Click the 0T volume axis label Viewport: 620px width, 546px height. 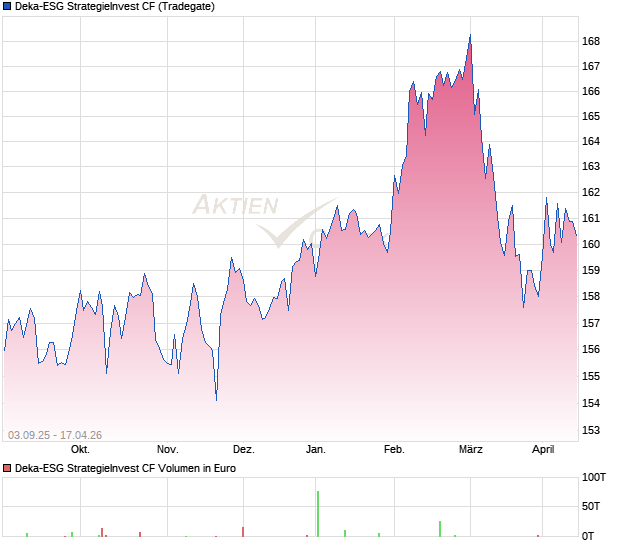588,537
